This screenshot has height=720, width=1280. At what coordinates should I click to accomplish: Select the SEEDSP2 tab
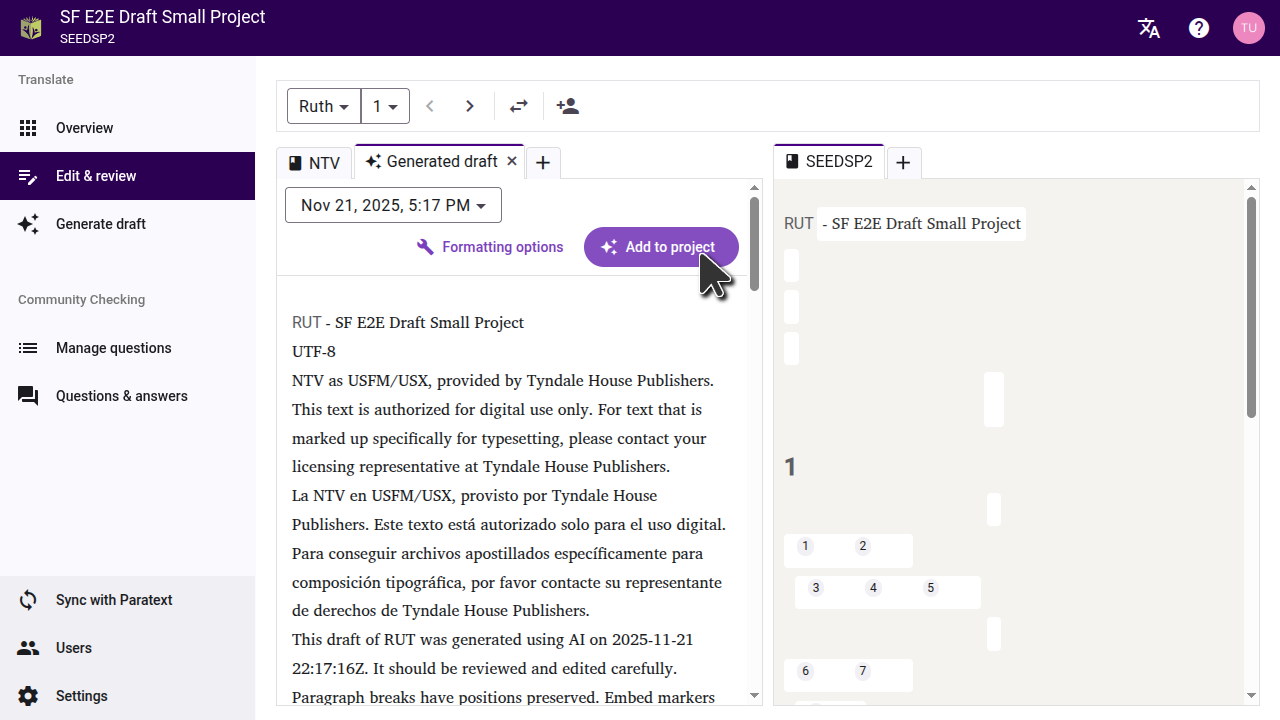(x=829, y=162)
